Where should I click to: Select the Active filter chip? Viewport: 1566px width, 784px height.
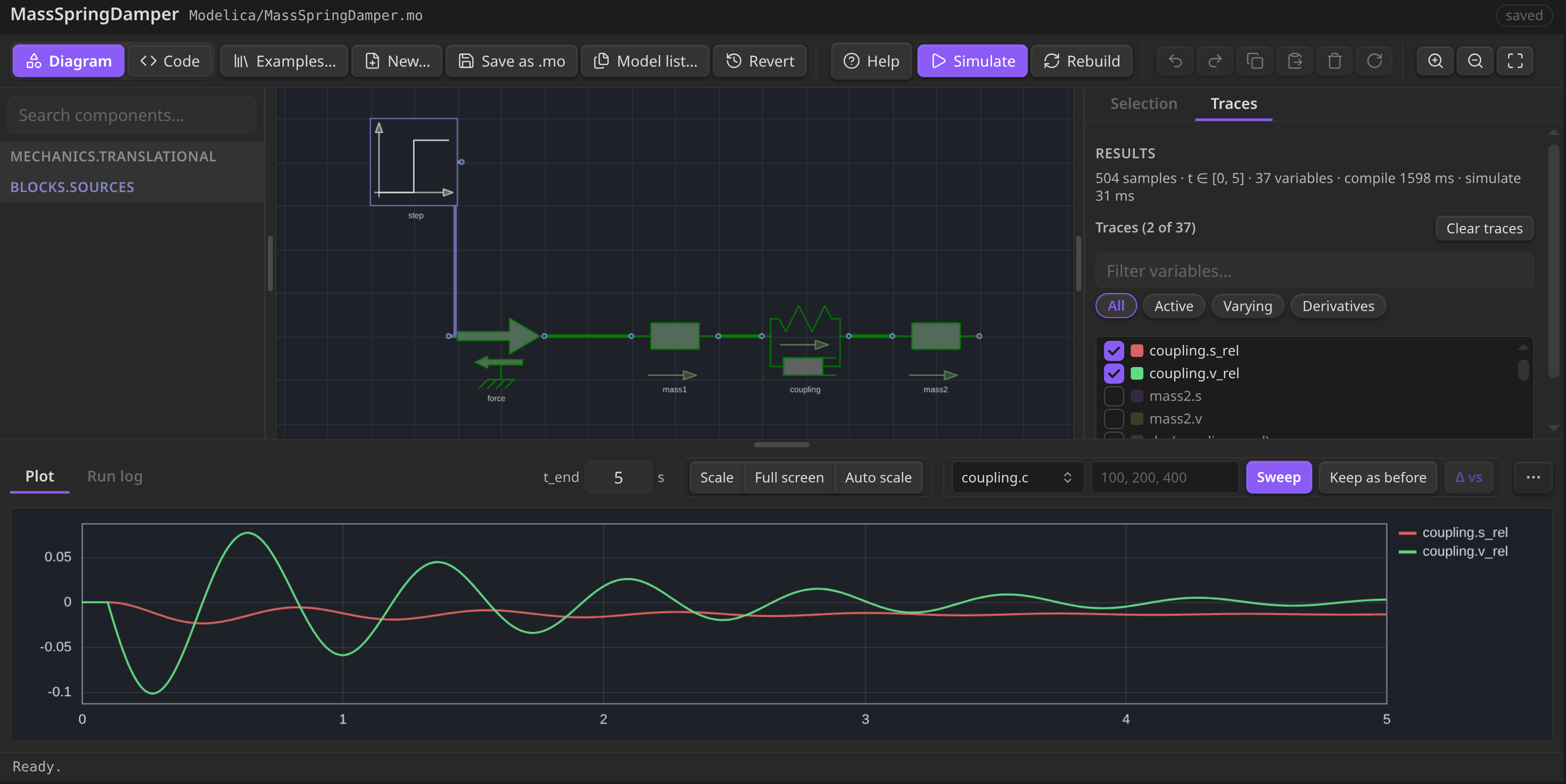[x=1173, y=306]
